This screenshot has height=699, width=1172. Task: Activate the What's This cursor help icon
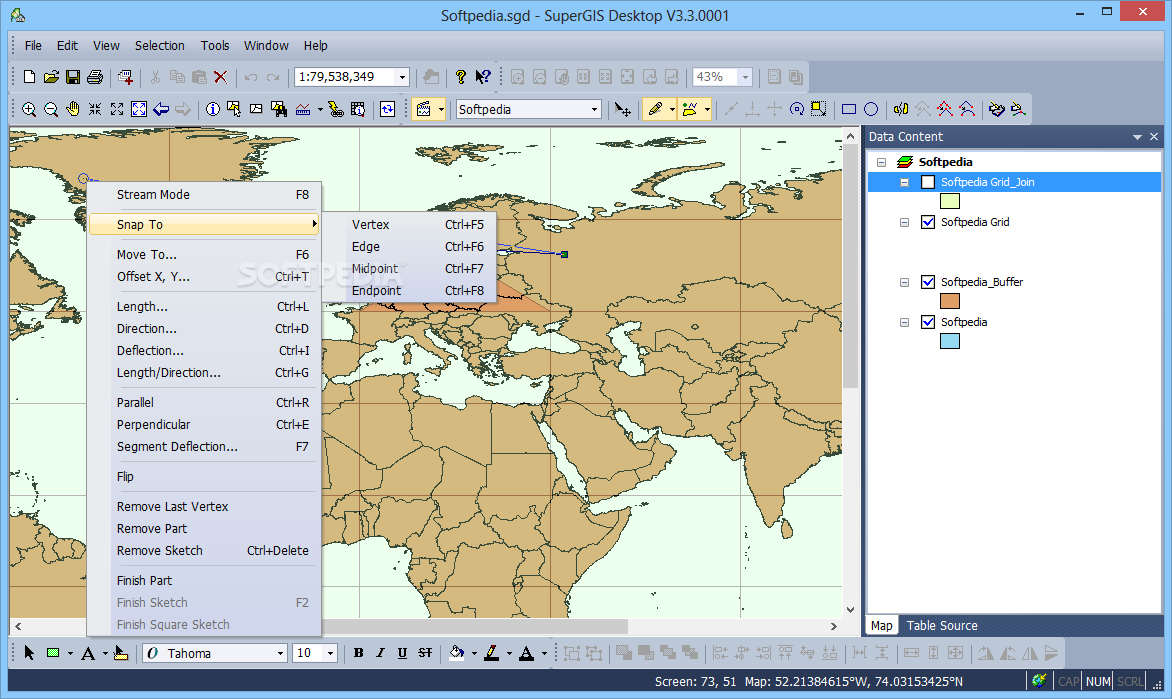(483, 77)
